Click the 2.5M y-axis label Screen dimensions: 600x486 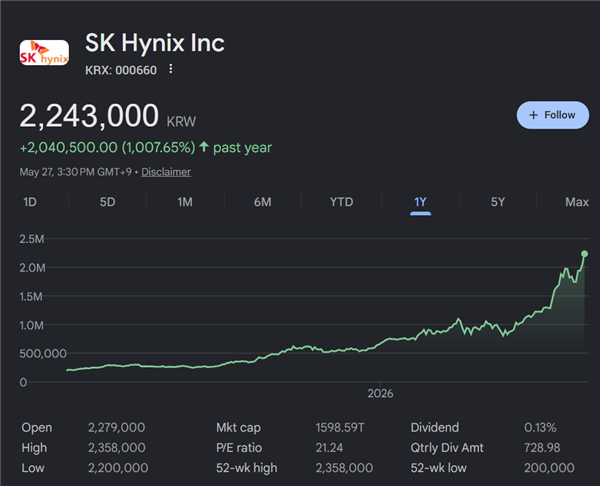[x=32, y=239]
